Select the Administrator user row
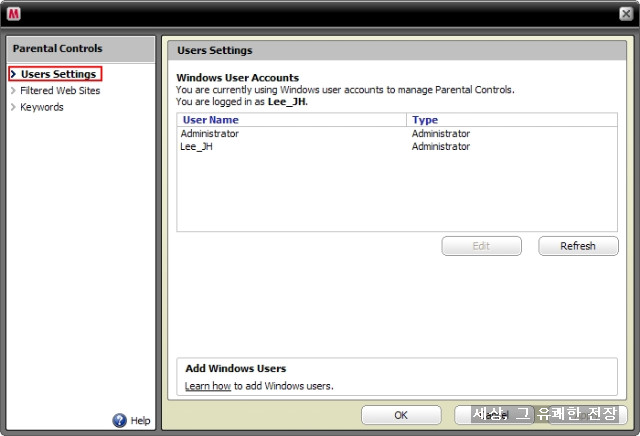The image size is (640, 436). point(397,133)
